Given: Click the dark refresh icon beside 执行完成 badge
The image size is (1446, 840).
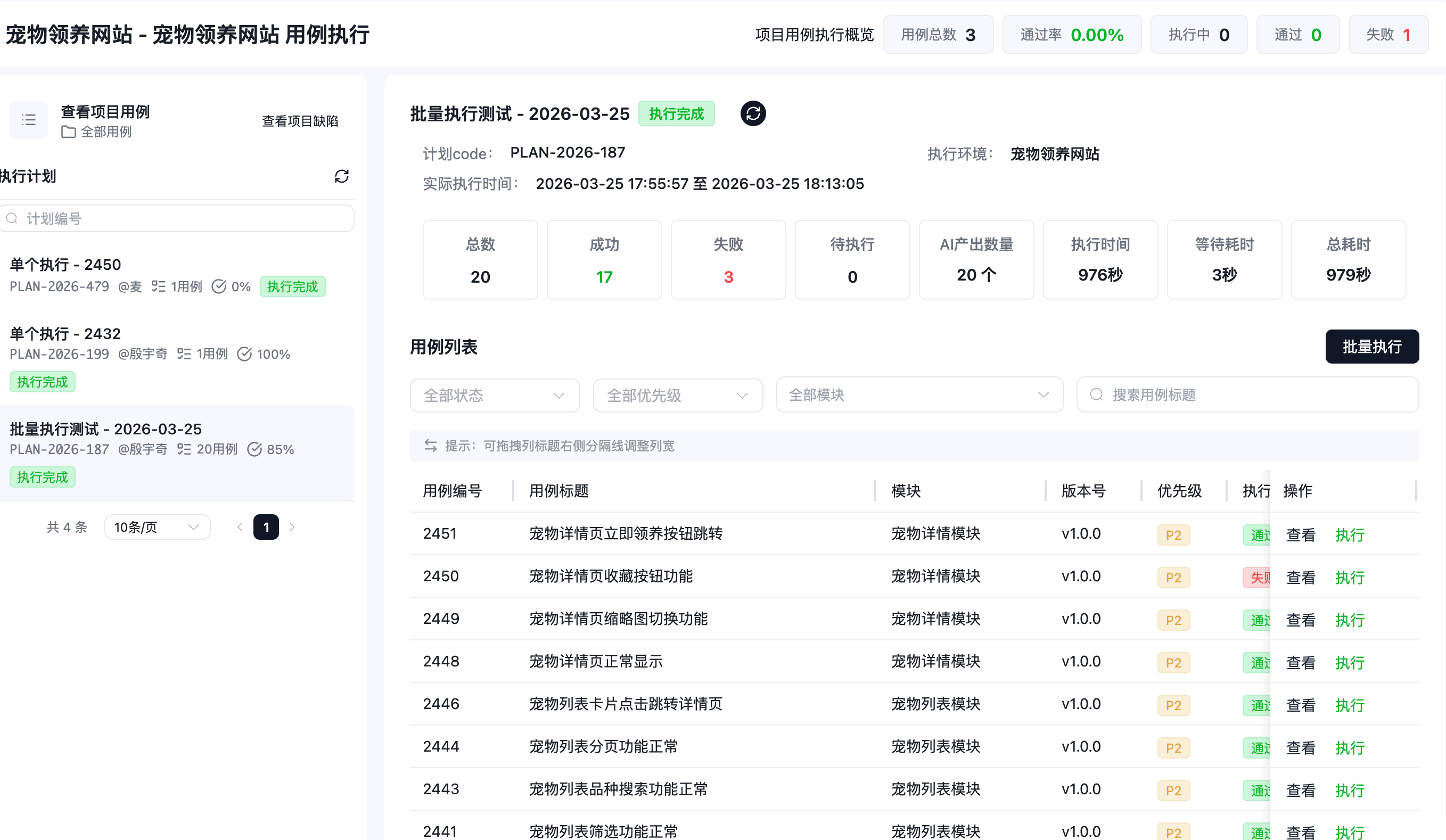Looking at the screenshot, I should coord(753,113).
